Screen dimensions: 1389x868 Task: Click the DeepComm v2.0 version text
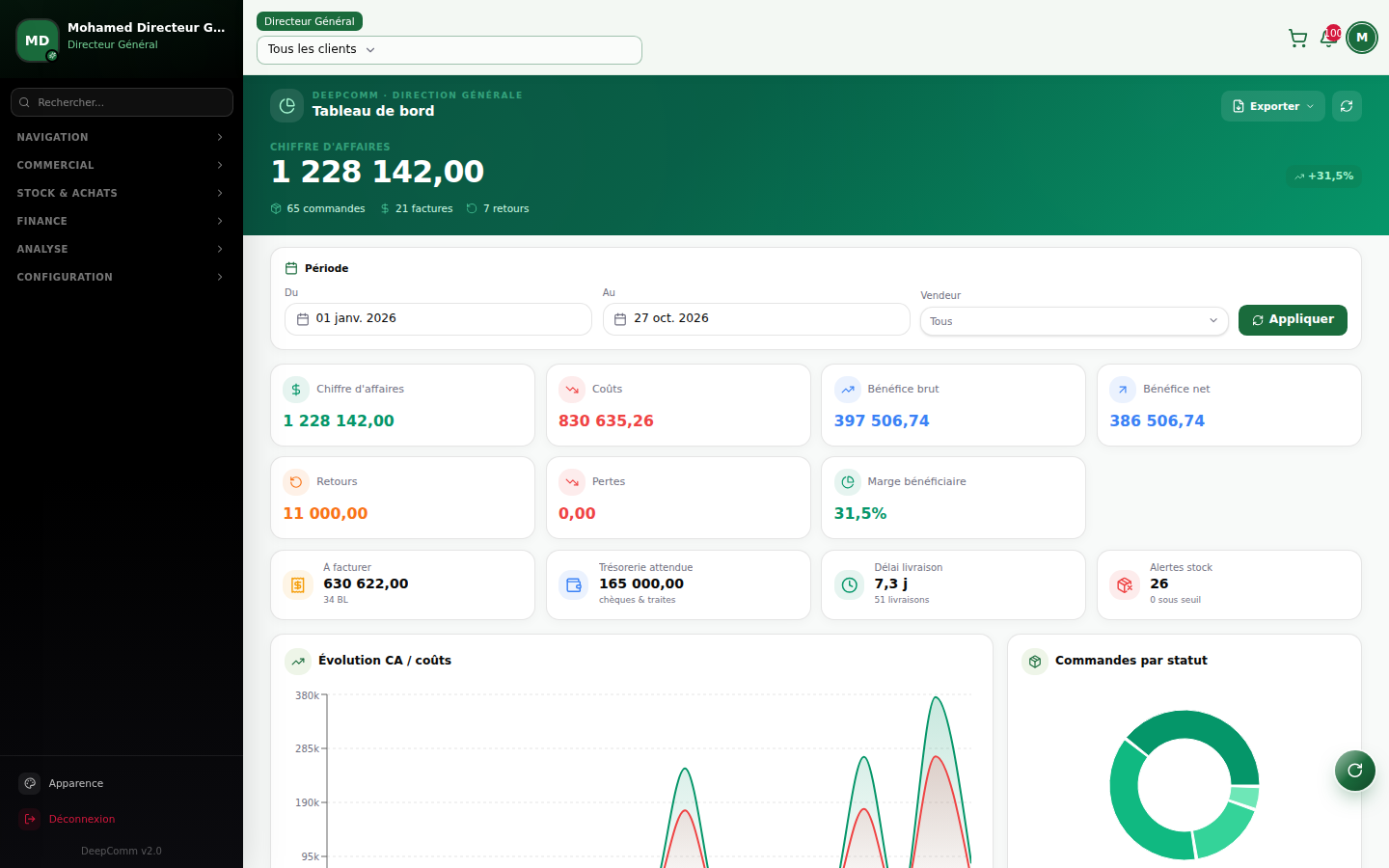[122, 851]
